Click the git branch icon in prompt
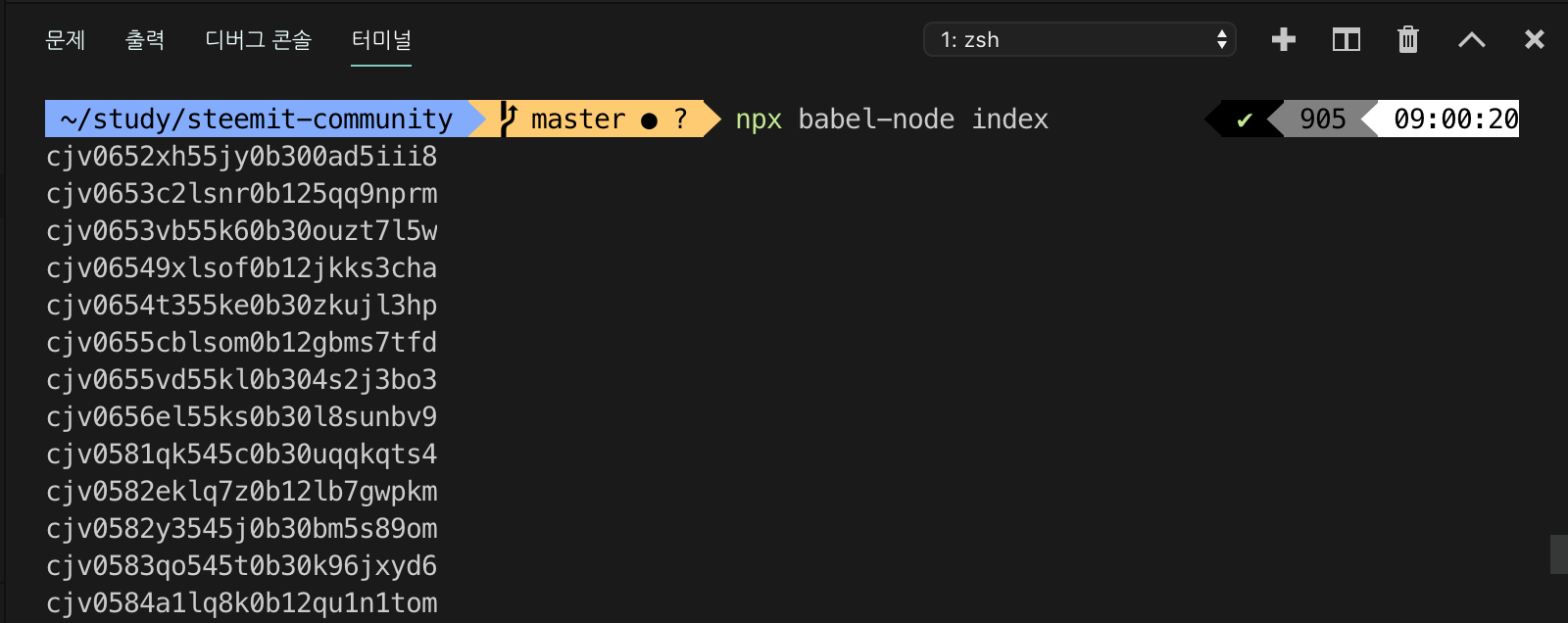The width and height of the screenshot is (1568, 623). point(508,119)
